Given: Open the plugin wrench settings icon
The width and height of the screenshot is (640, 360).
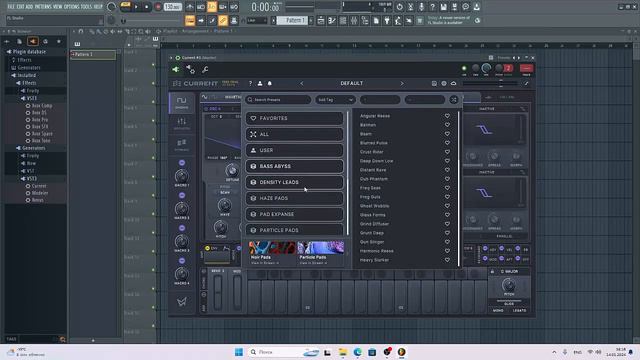Looking at the screenshot, I should click(205, 70).
